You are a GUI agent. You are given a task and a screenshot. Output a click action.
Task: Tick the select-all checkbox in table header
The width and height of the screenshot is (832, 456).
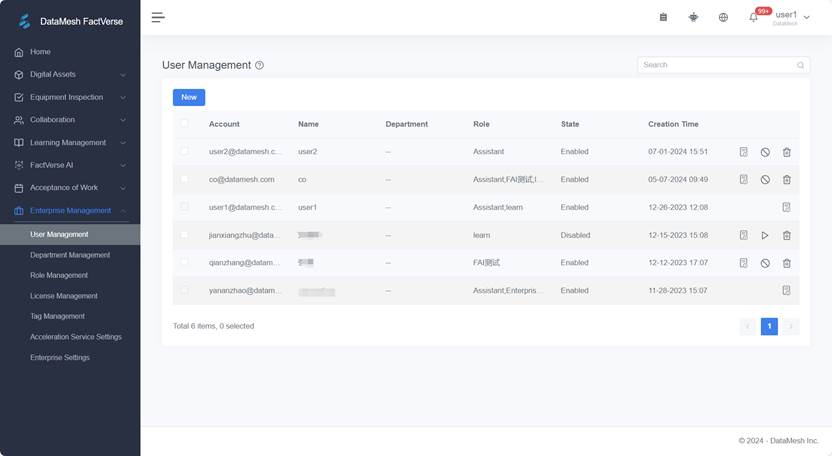[184, 124]
